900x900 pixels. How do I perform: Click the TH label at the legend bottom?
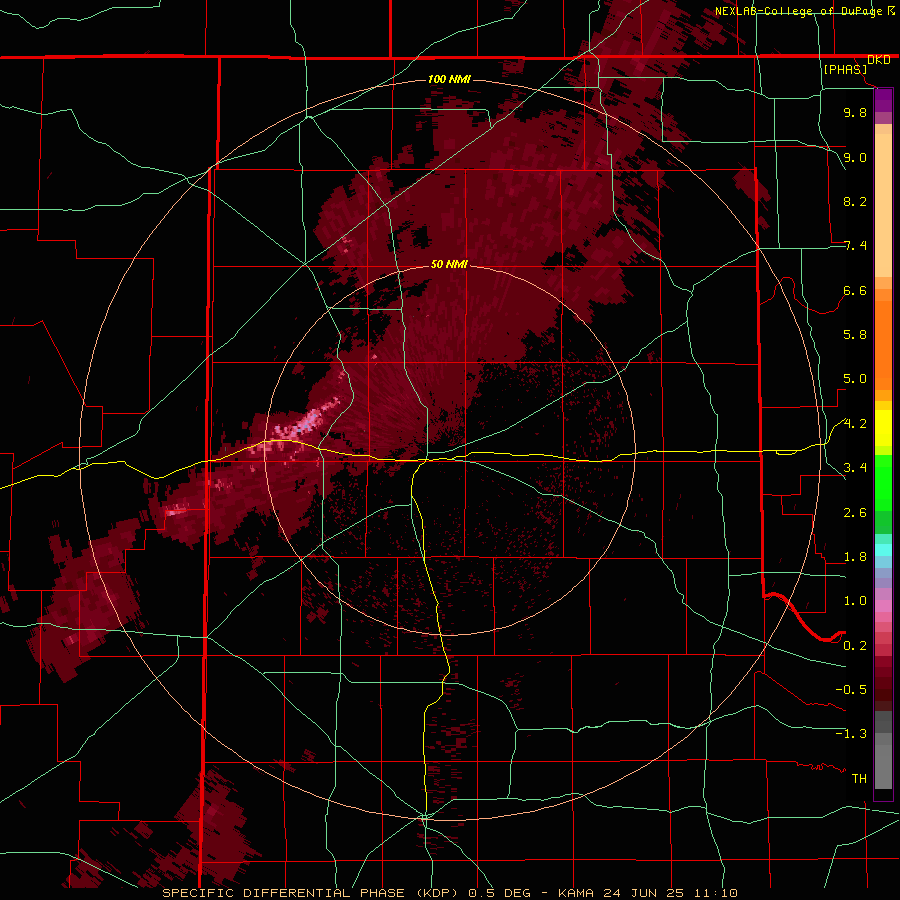point(859,779)
